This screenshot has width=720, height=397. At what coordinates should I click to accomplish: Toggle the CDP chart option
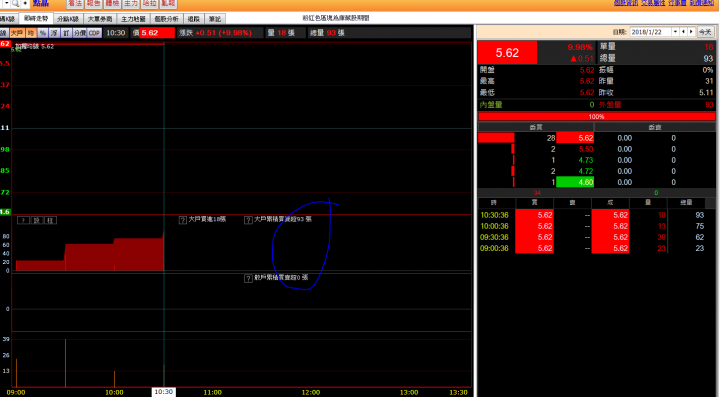pos(94,33)
